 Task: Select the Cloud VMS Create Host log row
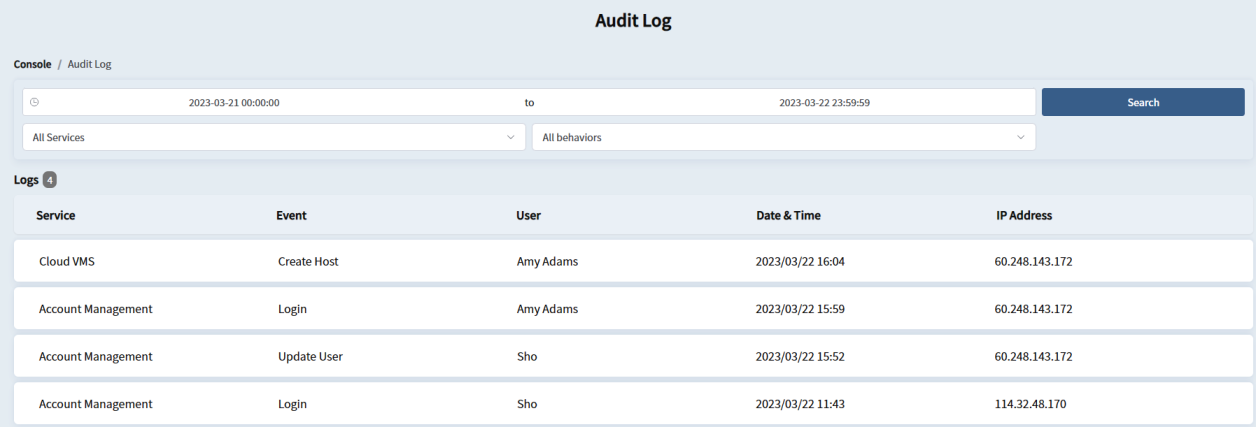[x=632, y=262]
